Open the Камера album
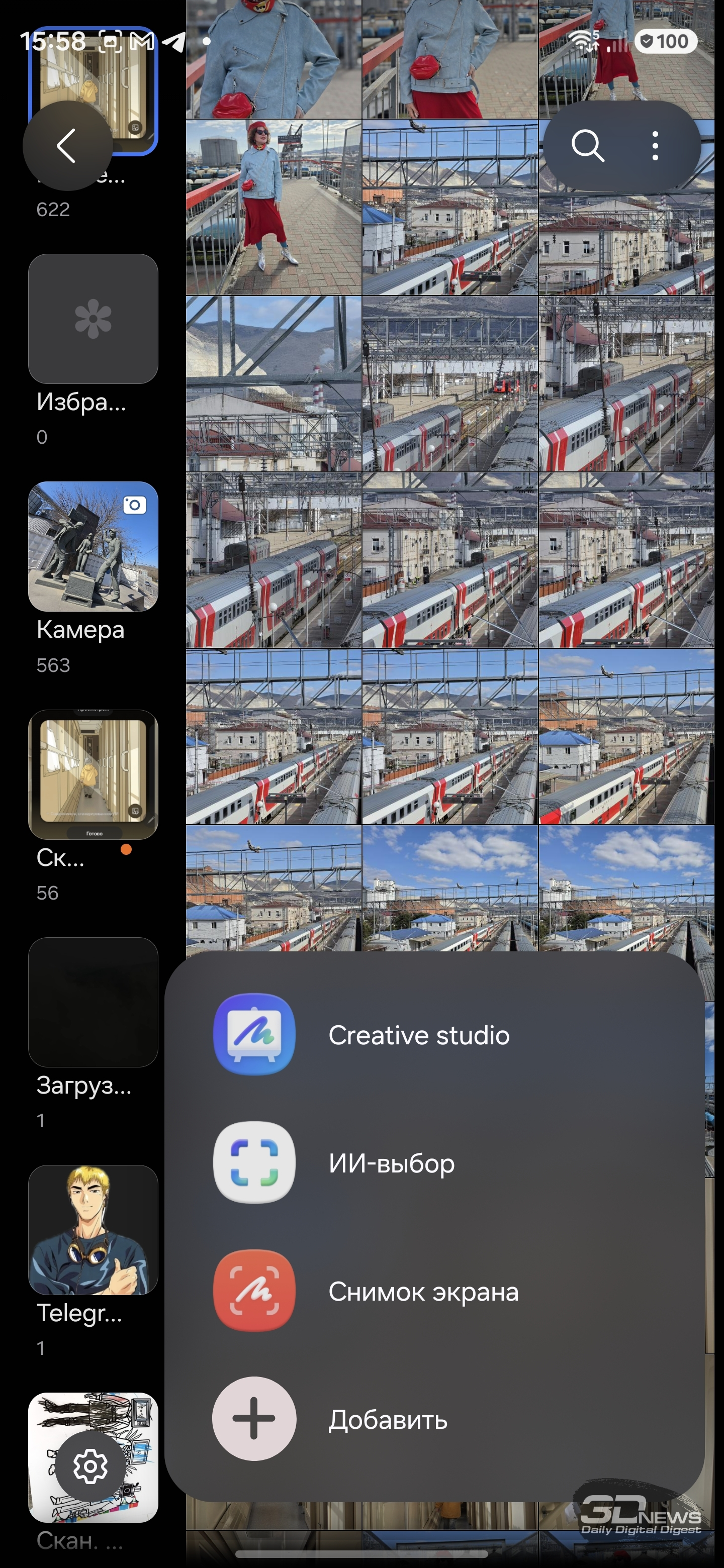724x1568 pixels. (x=93, y=547)
